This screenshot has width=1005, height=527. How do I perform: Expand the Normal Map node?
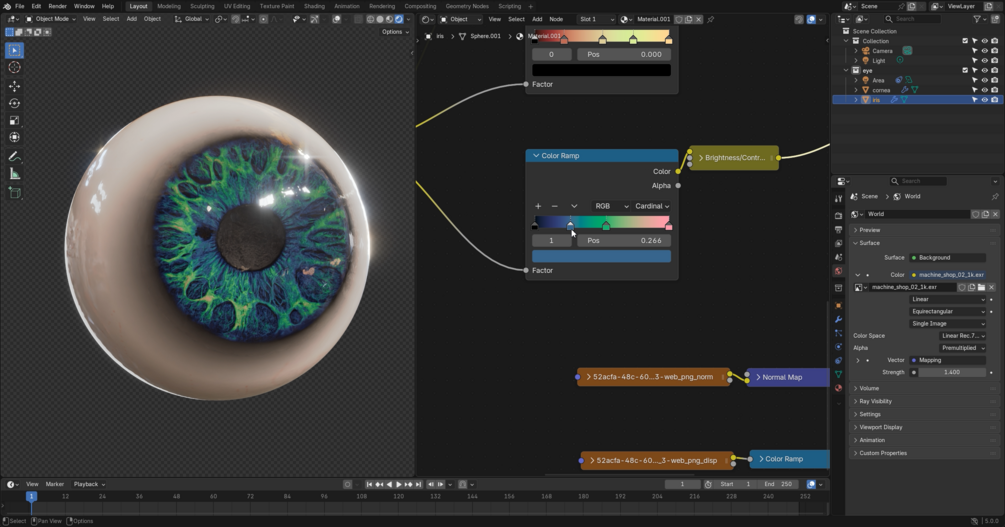pos(758,377)
